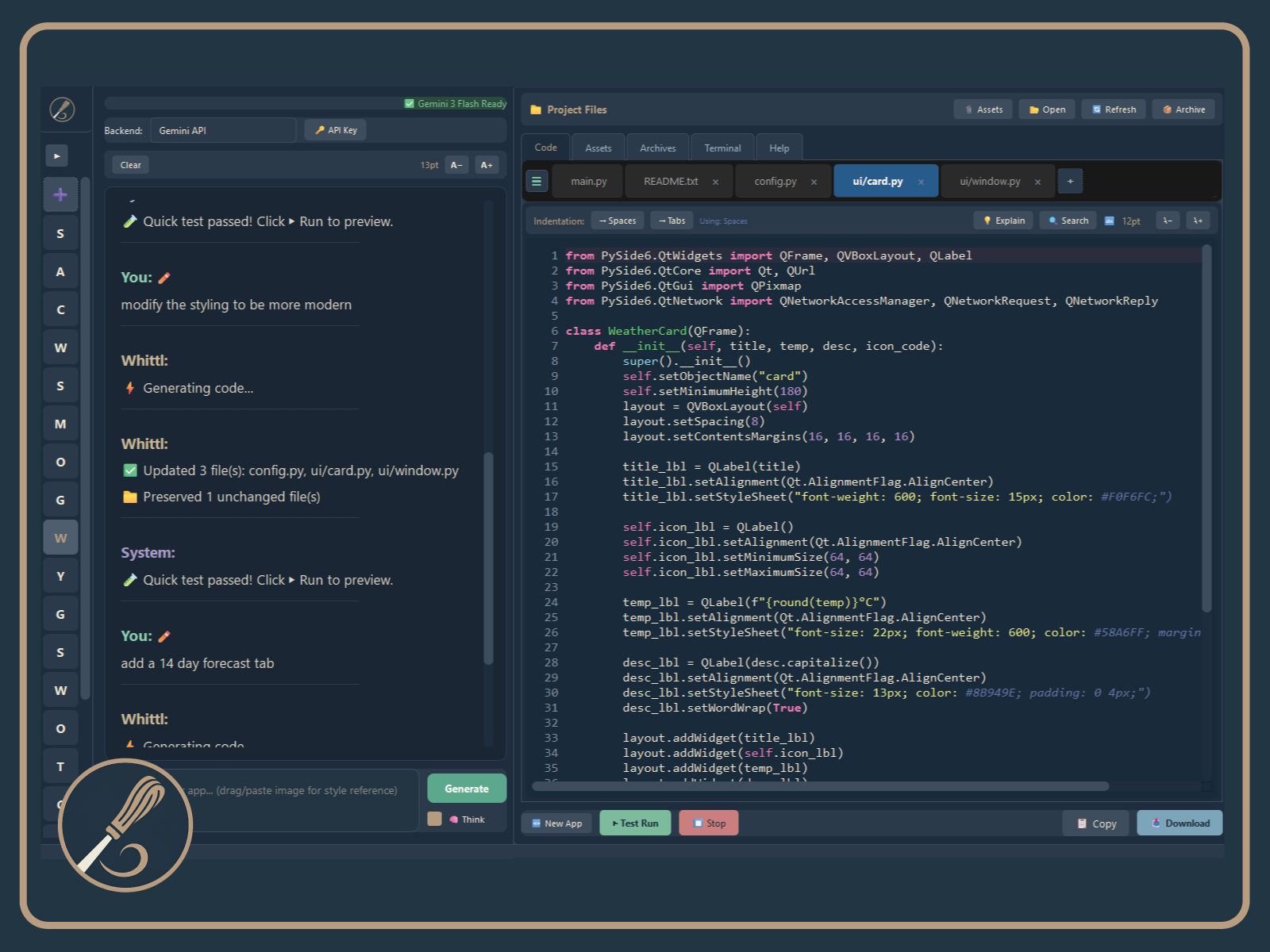Image resolution: width=1270 pixels, height=952 pixels.
Task: Select the Explain code tool
Action: coord(1003,220)
